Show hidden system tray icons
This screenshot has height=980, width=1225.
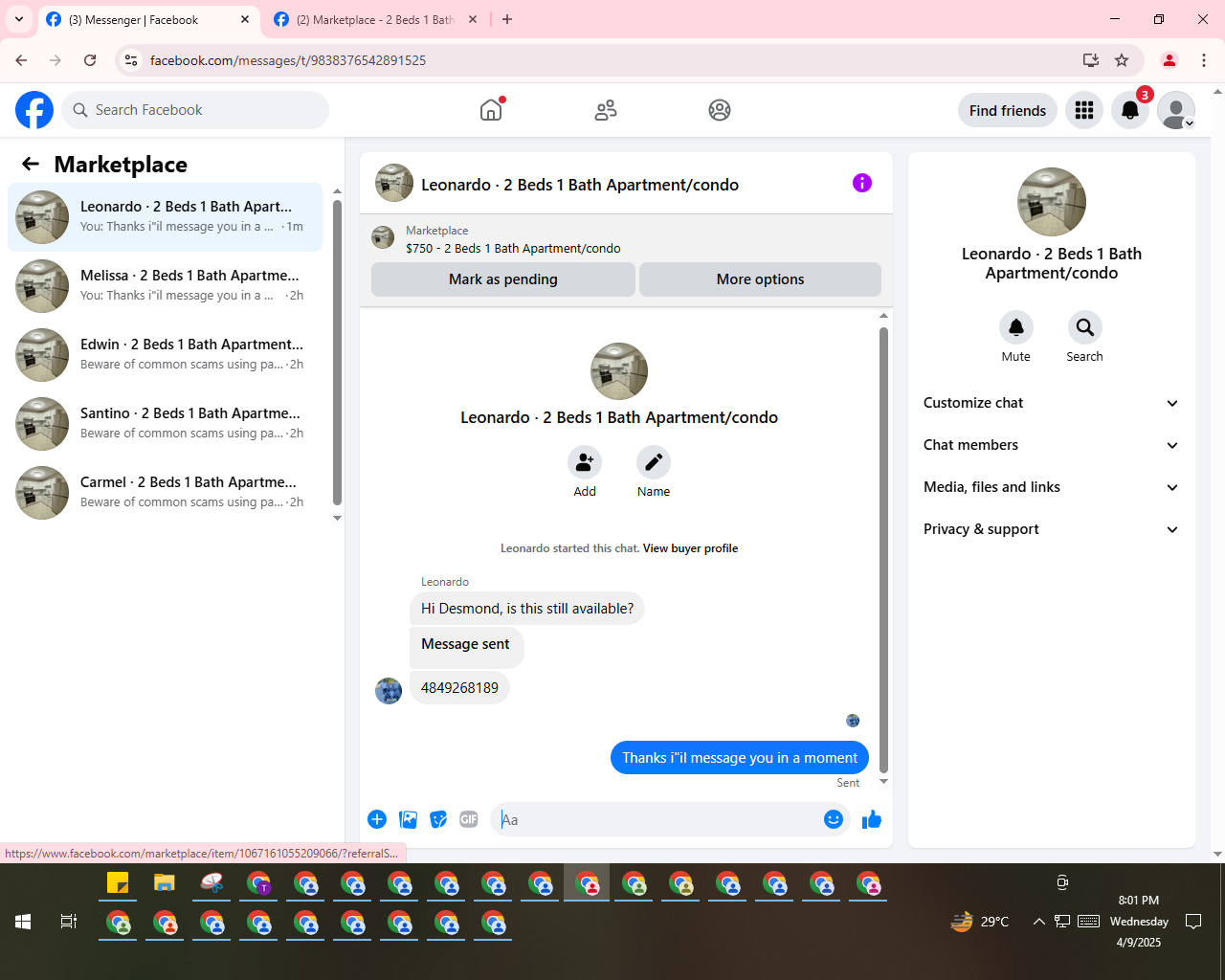(x=1038, y=922)
